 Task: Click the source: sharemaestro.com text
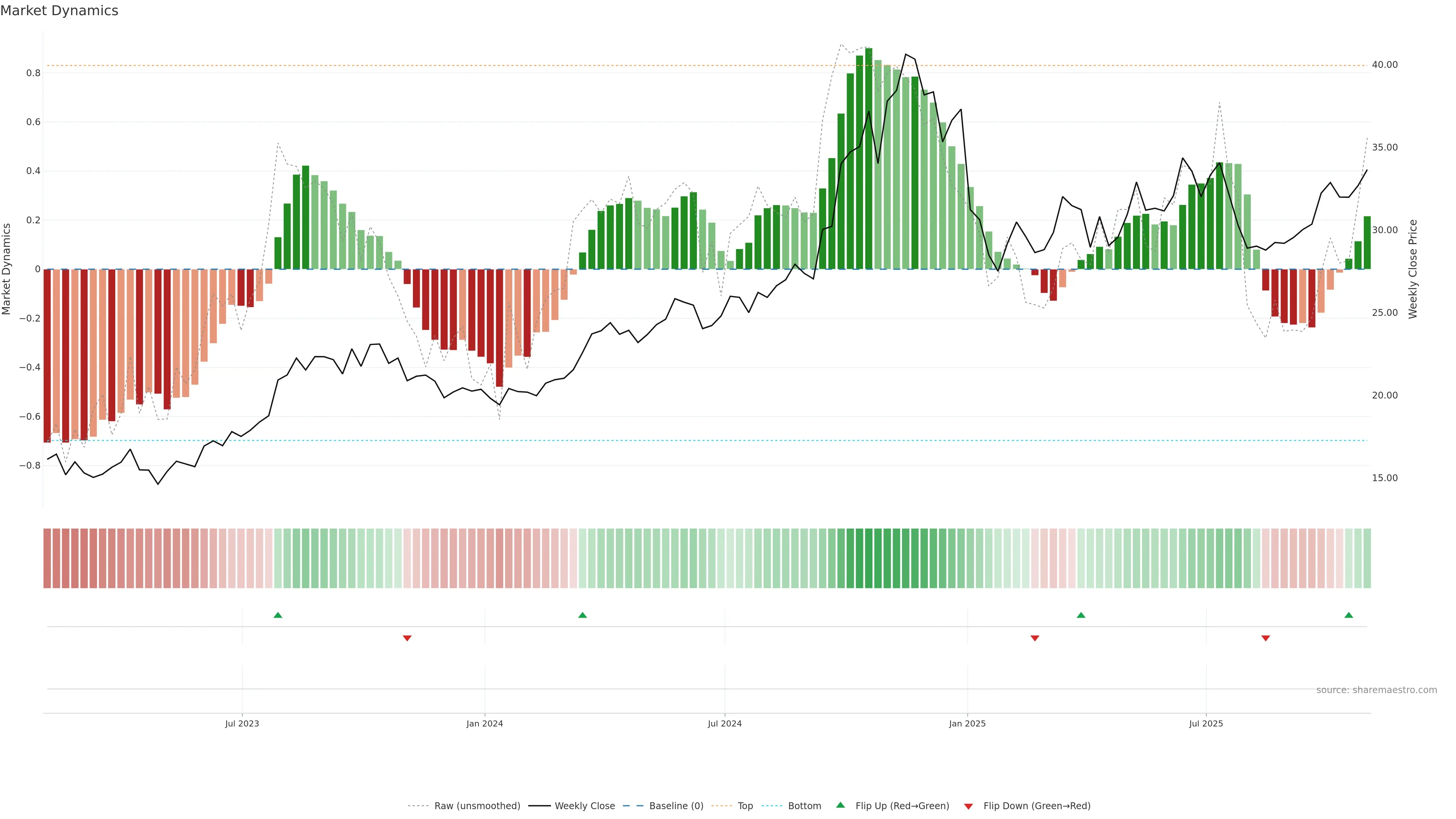(x=1376, y=690)
